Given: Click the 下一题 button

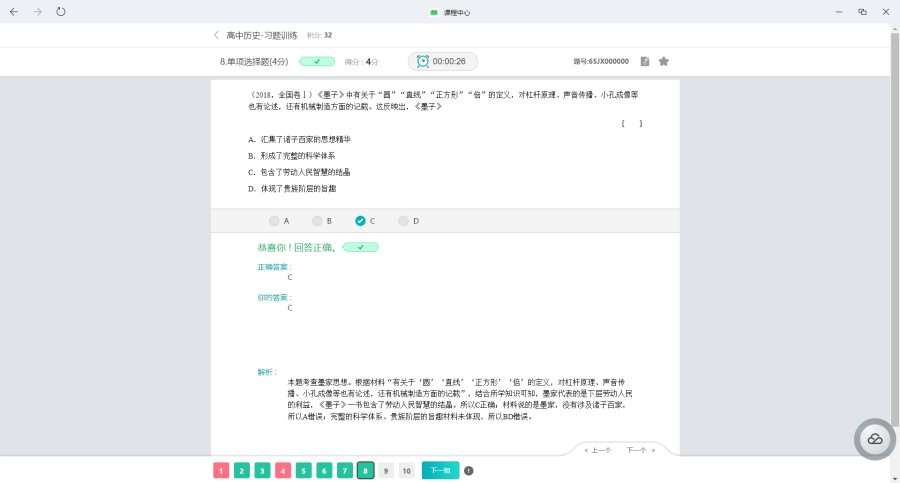Looking at the screenshot, I should coord(440,470).
